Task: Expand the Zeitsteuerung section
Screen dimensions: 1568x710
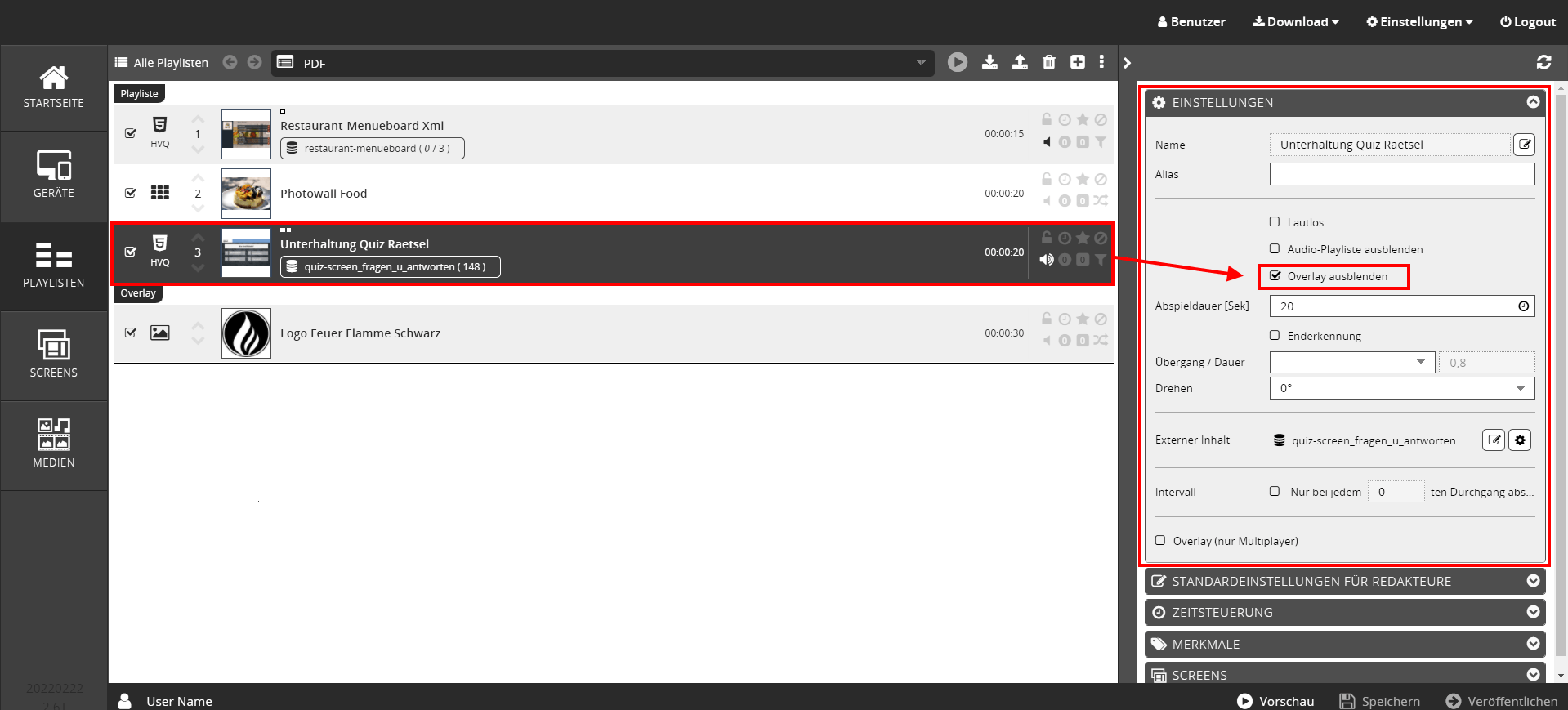Action: [x=1344, y=612]
